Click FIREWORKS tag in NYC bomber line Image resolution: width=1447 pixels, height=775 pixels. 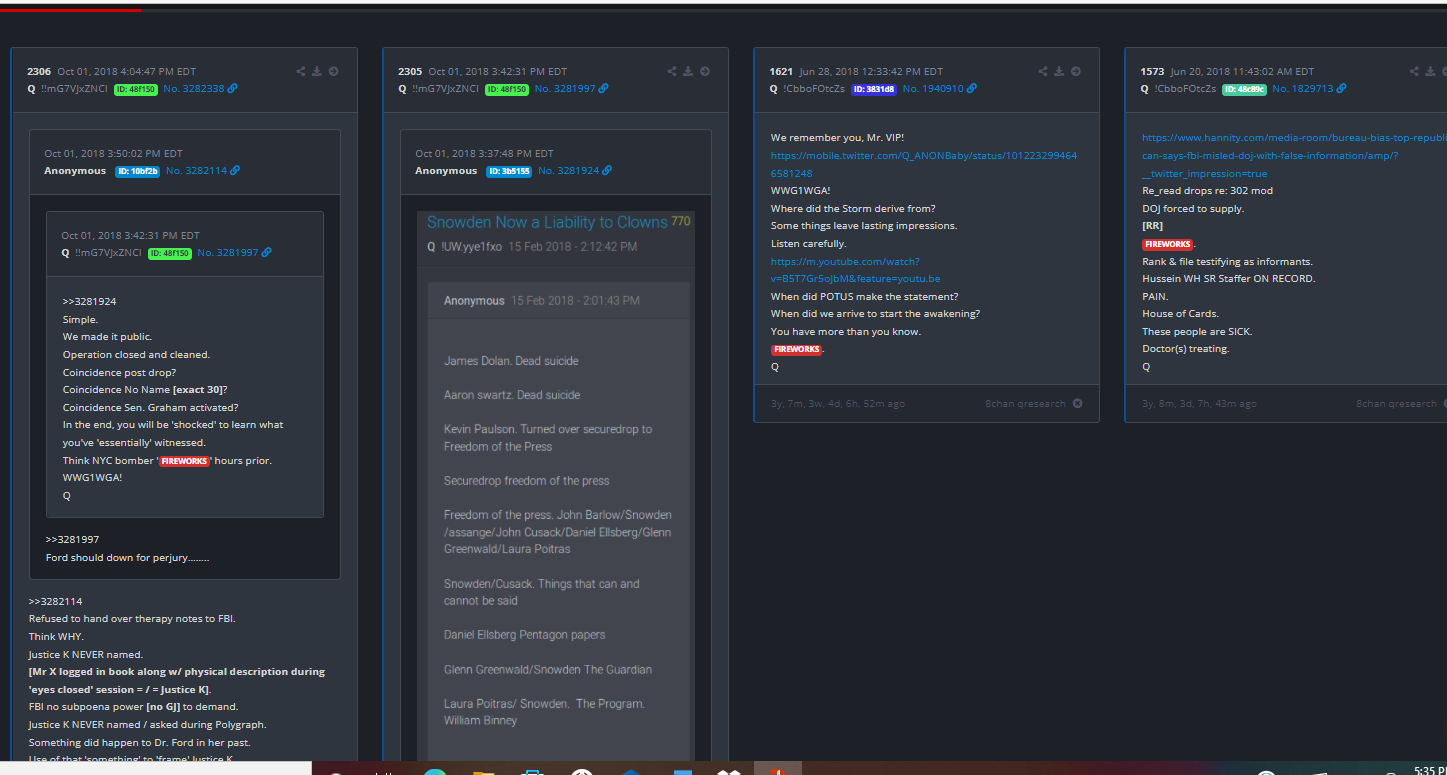point(184,461)
